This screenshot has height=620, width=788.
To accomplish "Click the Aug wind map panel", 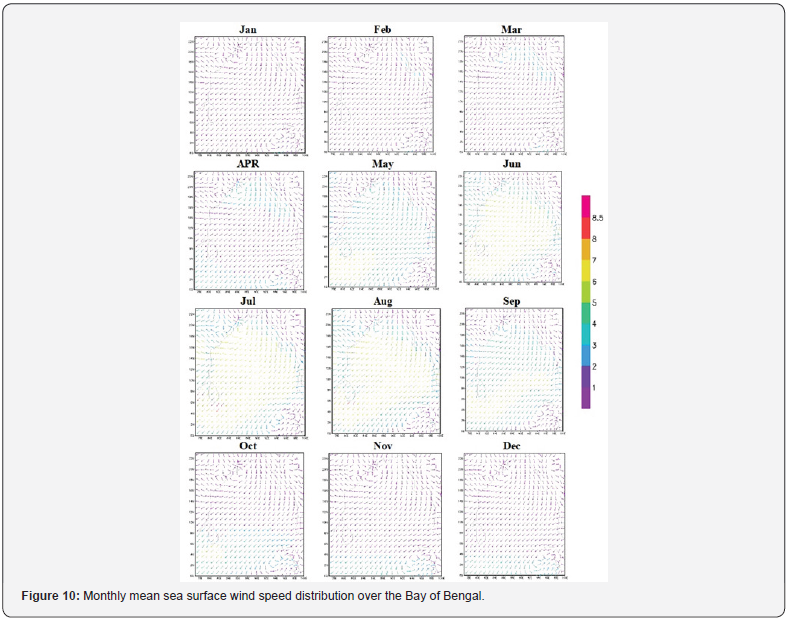I will [x=385, y=371].
